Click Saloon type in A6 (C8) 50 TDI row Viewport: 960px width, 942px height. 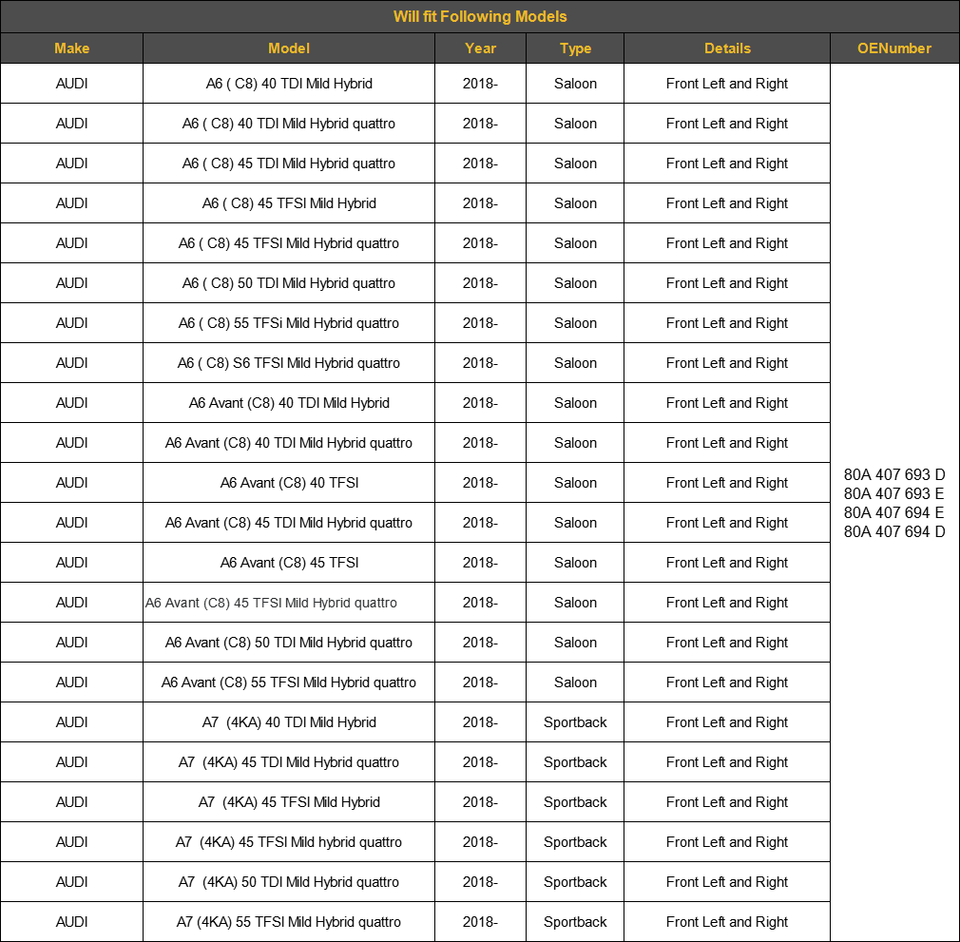coord(575,283)
